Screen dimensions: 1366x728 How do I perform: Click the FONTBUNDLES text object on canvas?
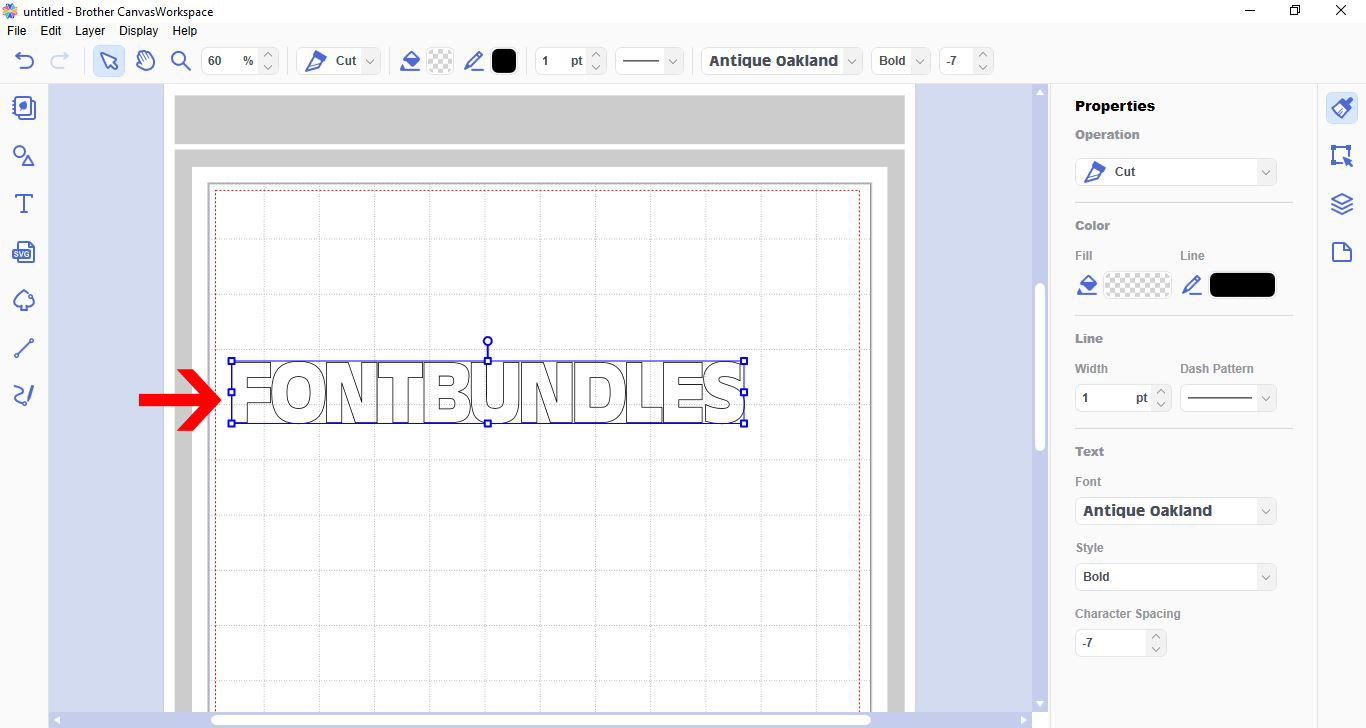tap(488, 392)
